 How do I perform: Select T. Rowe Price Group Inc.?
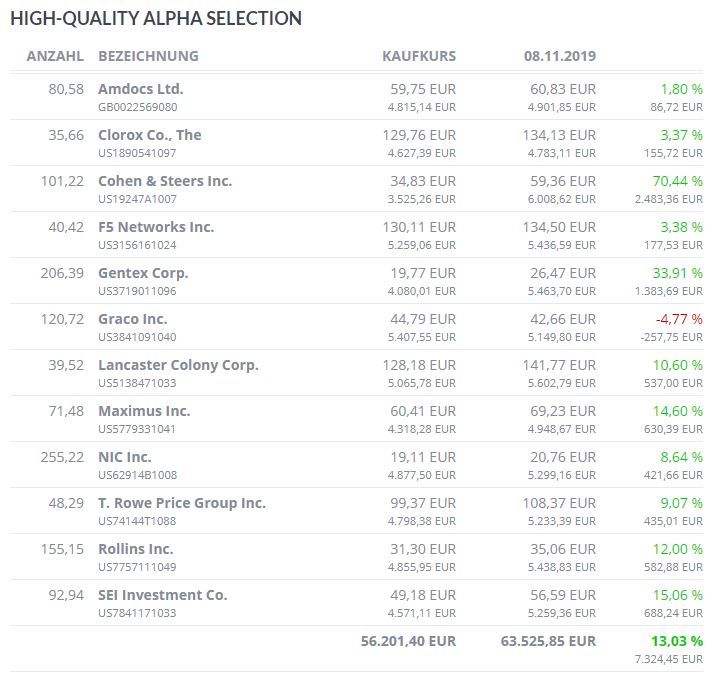tap(182, 503)
